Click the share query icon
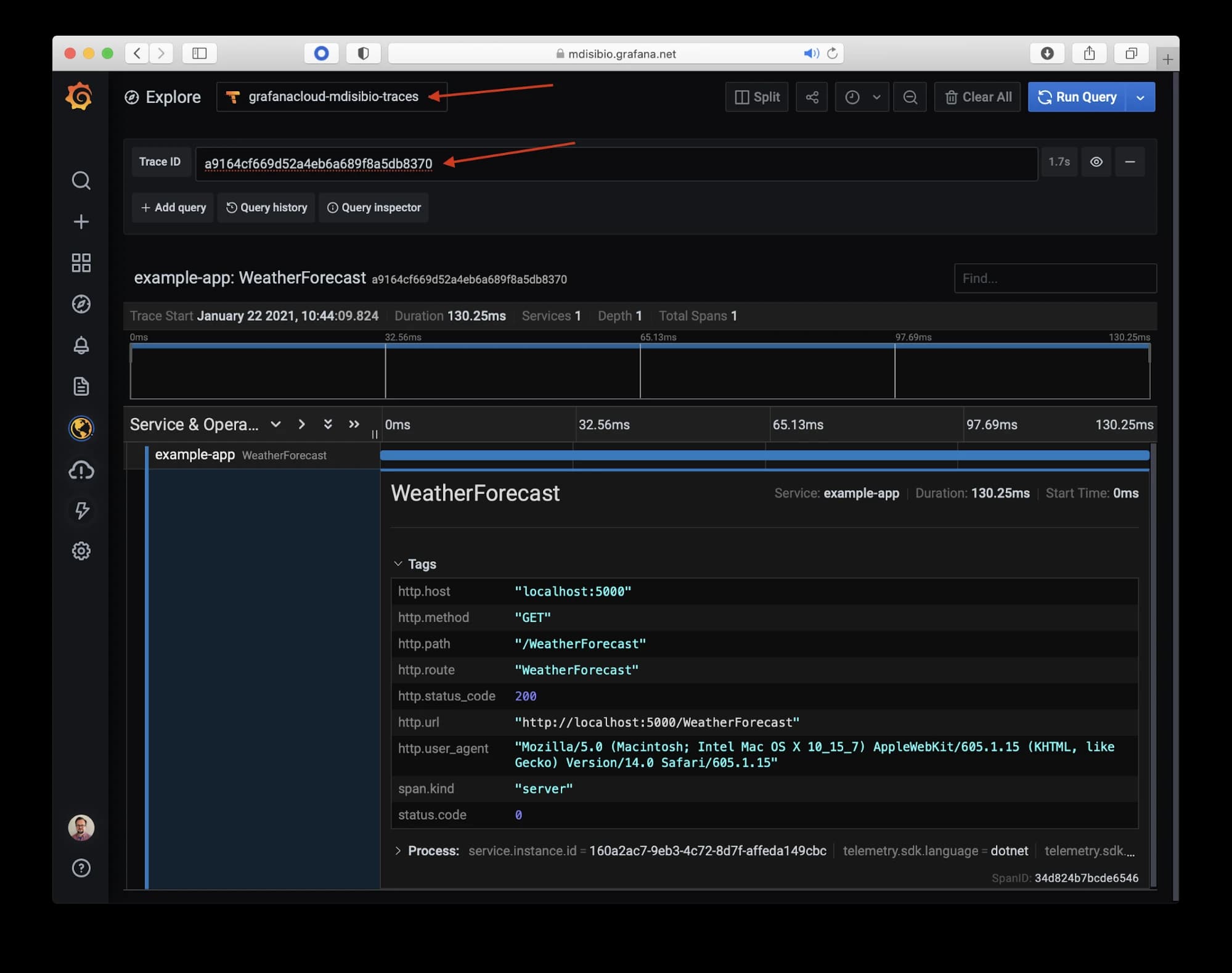 click(812, 97)
